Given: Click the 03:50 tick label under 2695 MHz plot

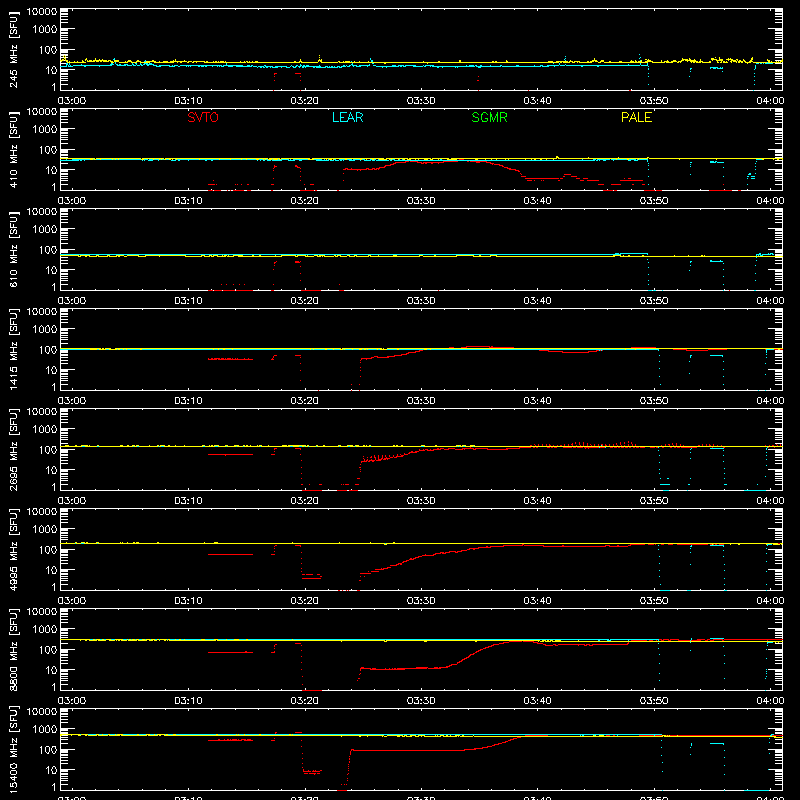Looking at the screenshot, I should pyautogui.click(x=654, y=501).
